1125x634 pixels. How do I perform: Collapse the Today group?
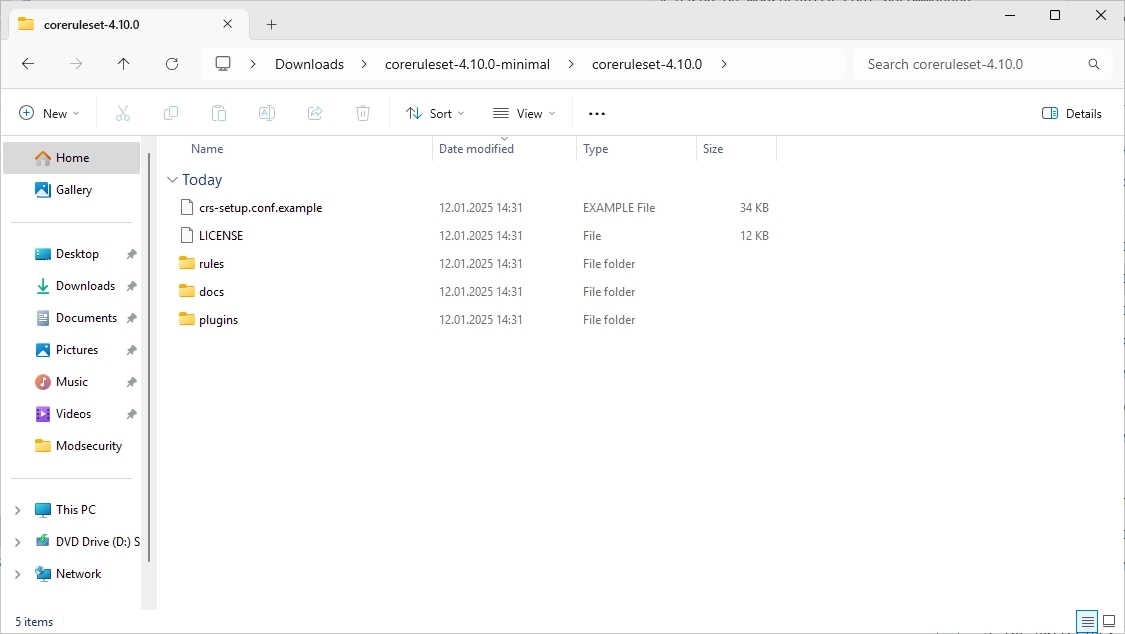pyautogui.click(x=171, y=180)
